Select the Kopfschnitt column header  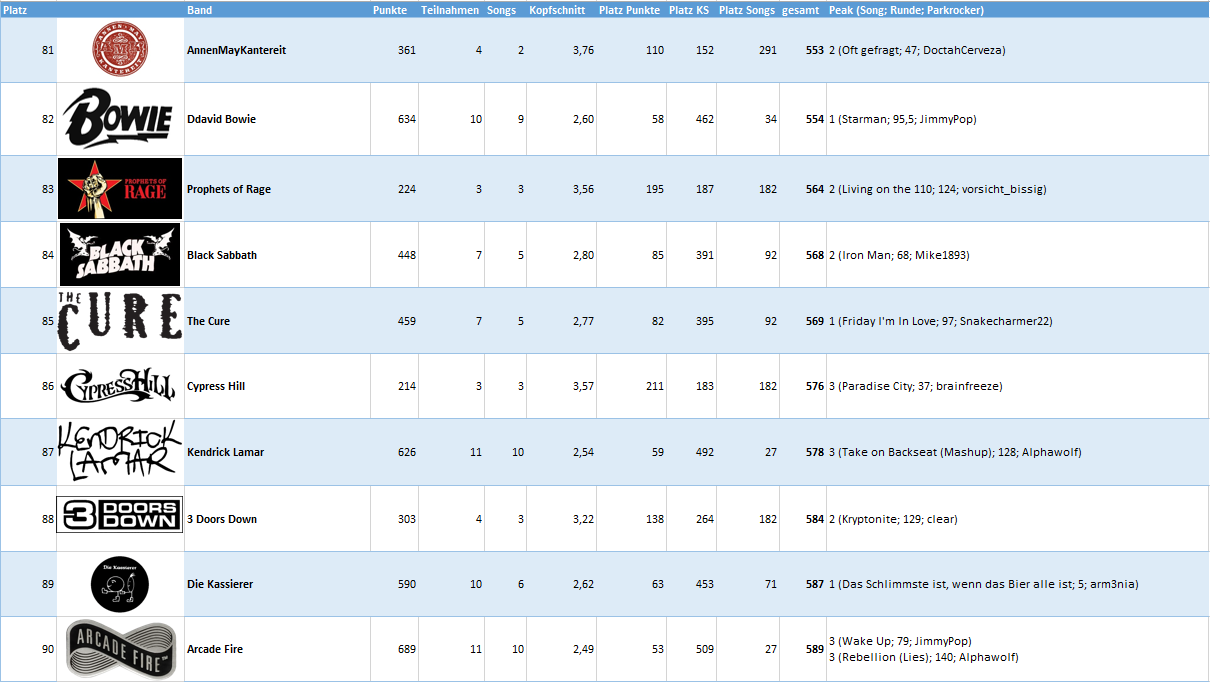(557, 10)
